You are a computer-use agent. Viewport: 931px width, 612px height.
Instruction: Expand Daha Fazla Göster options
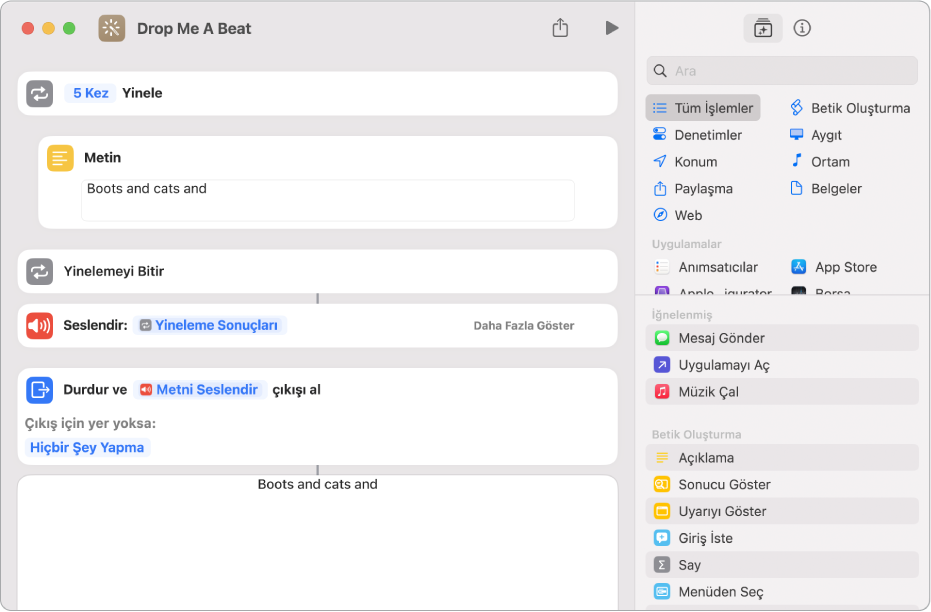click(524, 326)
